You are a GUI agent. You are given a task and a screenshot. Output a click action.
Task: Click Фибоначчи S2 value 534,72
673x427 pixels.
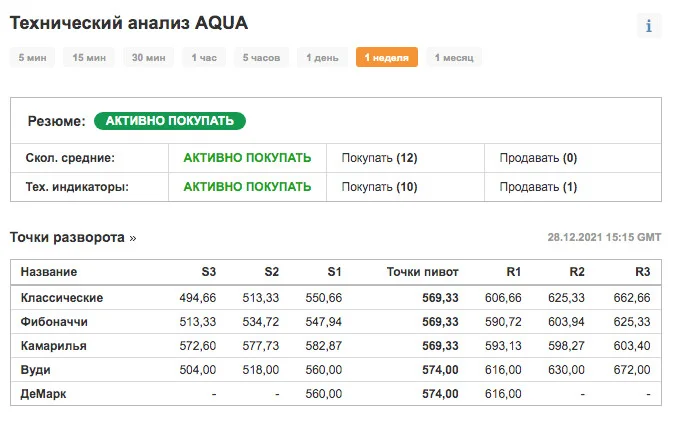(261, 322)
